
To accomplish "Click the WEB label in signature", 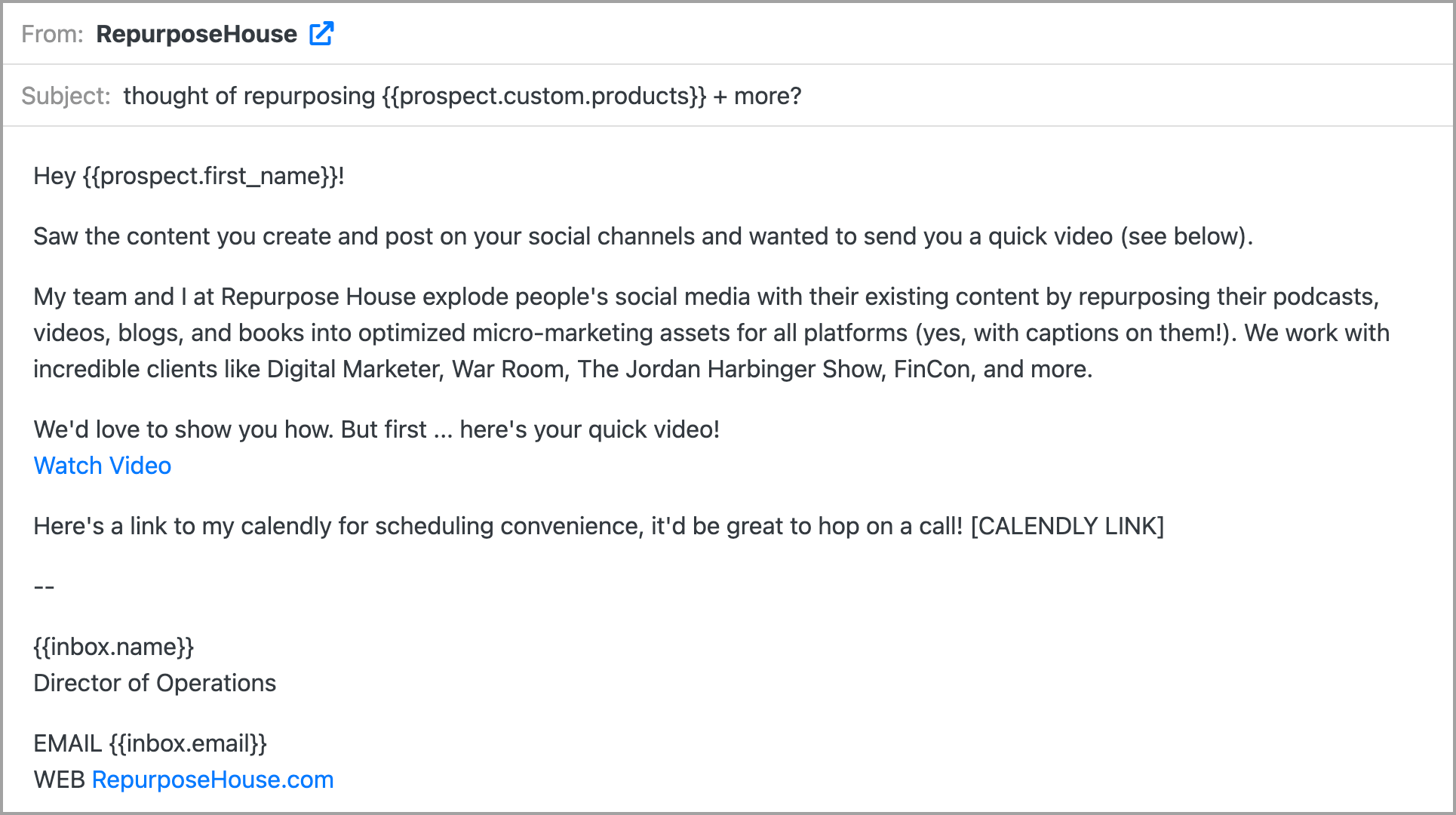I will pyautogui.click(x=59, y=780).
